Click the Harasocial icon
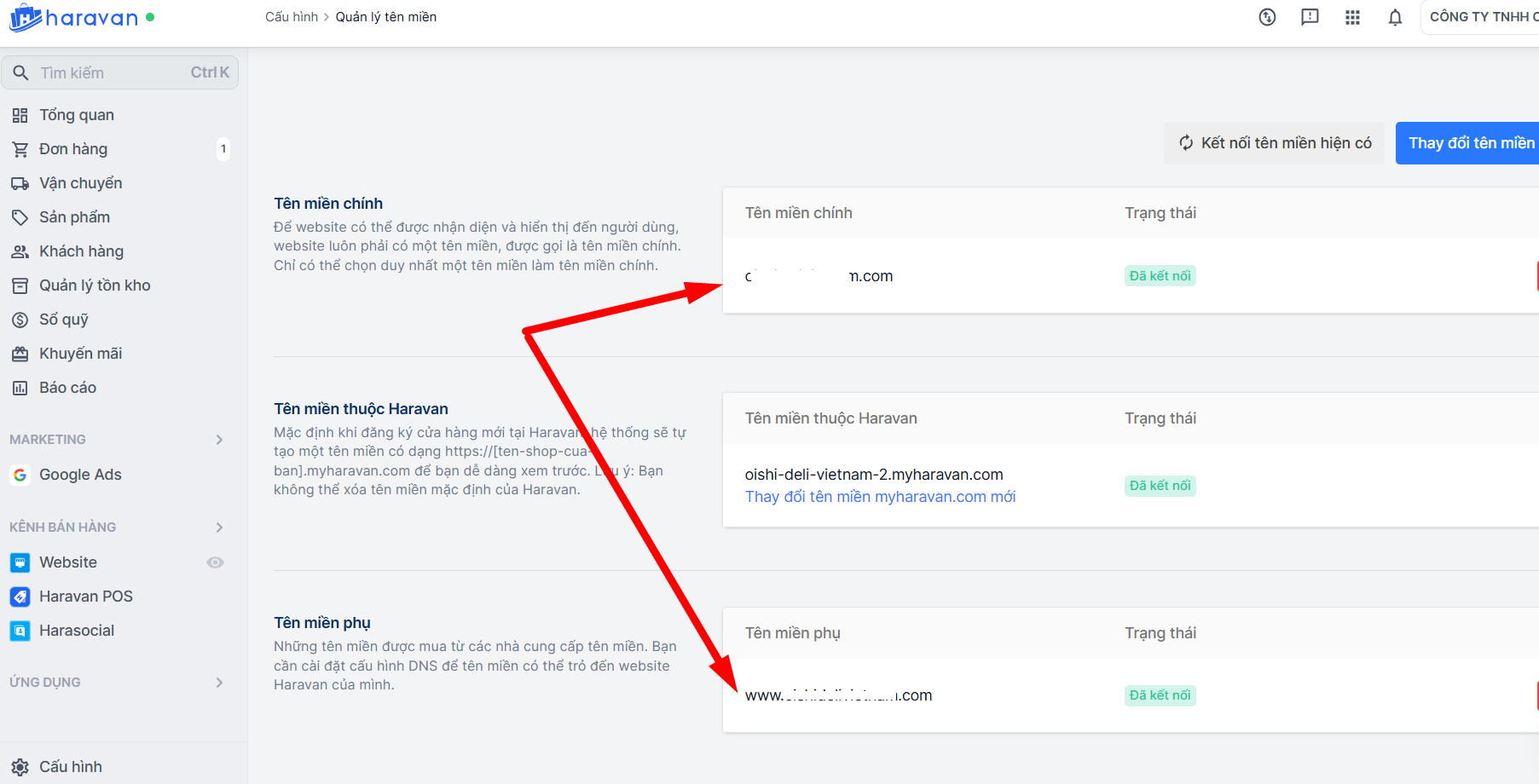 (20, 631)
